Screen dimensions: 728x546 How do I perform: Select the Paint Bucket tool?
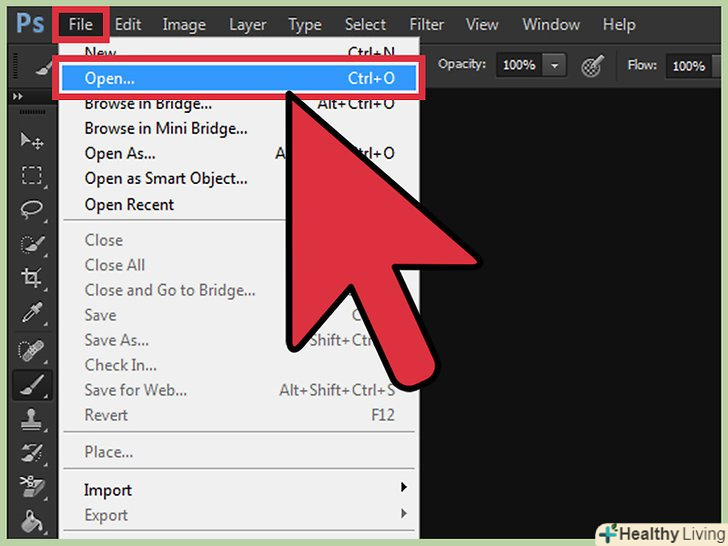point(32,521)
